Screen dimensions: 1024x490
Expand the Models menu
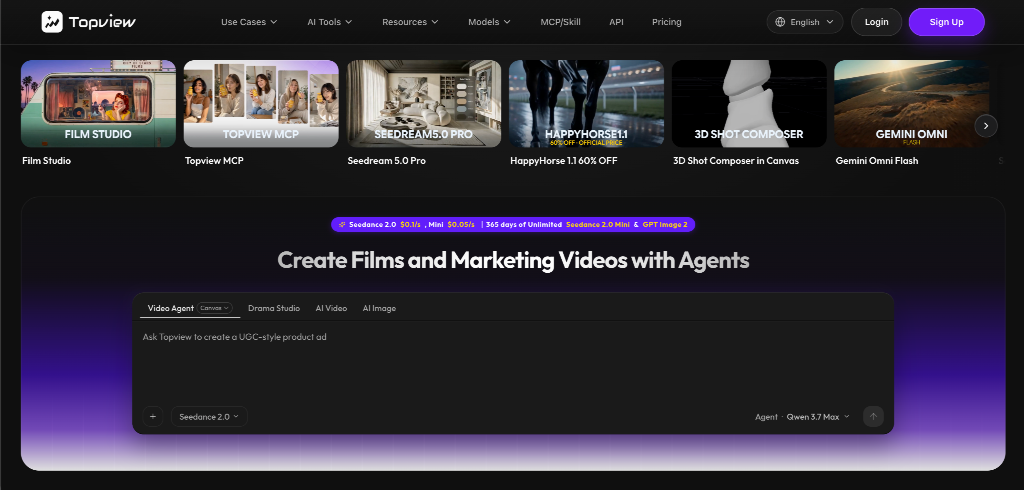pos(489,22)
